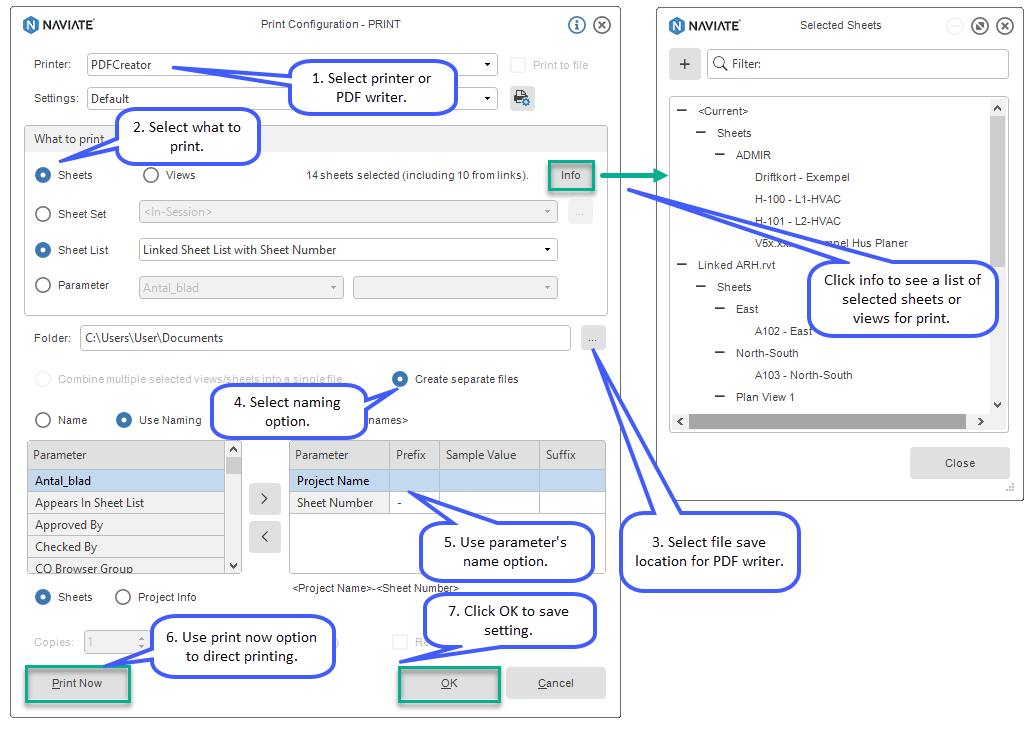Screen dimensions: 1035x730
Task: Switch naming source to Project Info
Action: tap(125, 597)
